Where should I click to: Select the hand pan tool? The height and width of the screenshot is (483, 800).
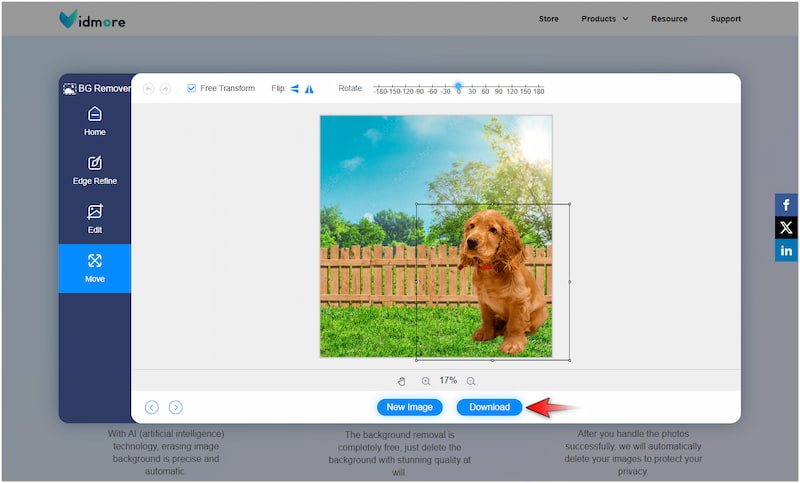point(402,381)
